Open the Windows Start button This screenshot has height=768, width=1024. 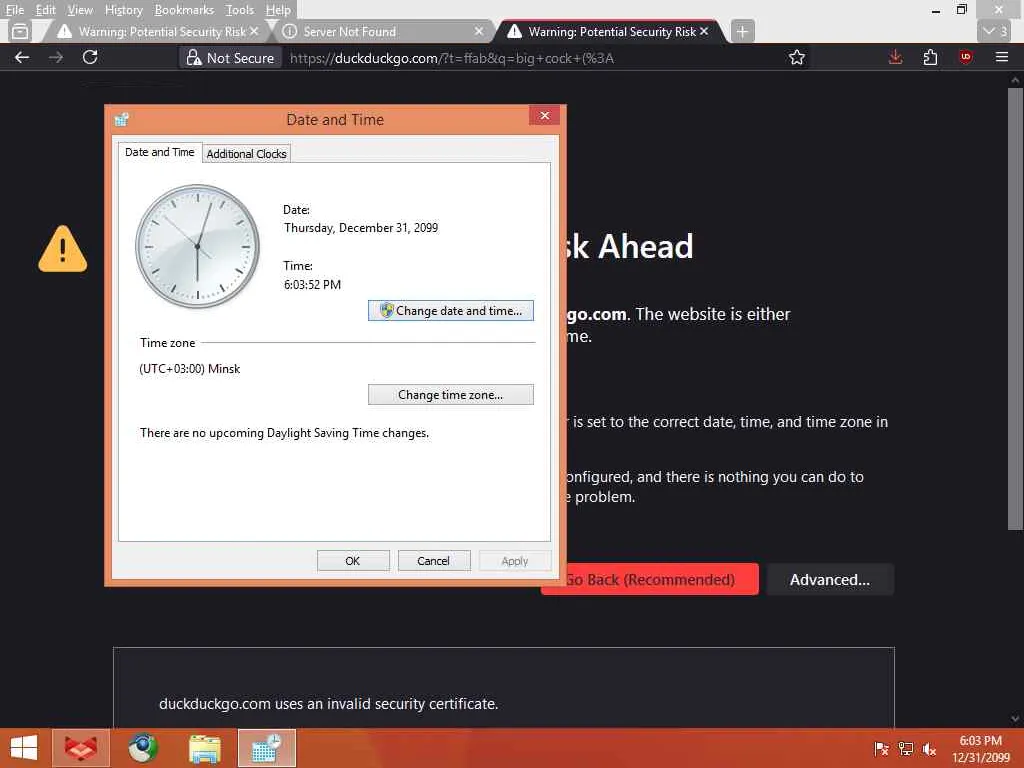pyautogui.click(x=24, y=748)
